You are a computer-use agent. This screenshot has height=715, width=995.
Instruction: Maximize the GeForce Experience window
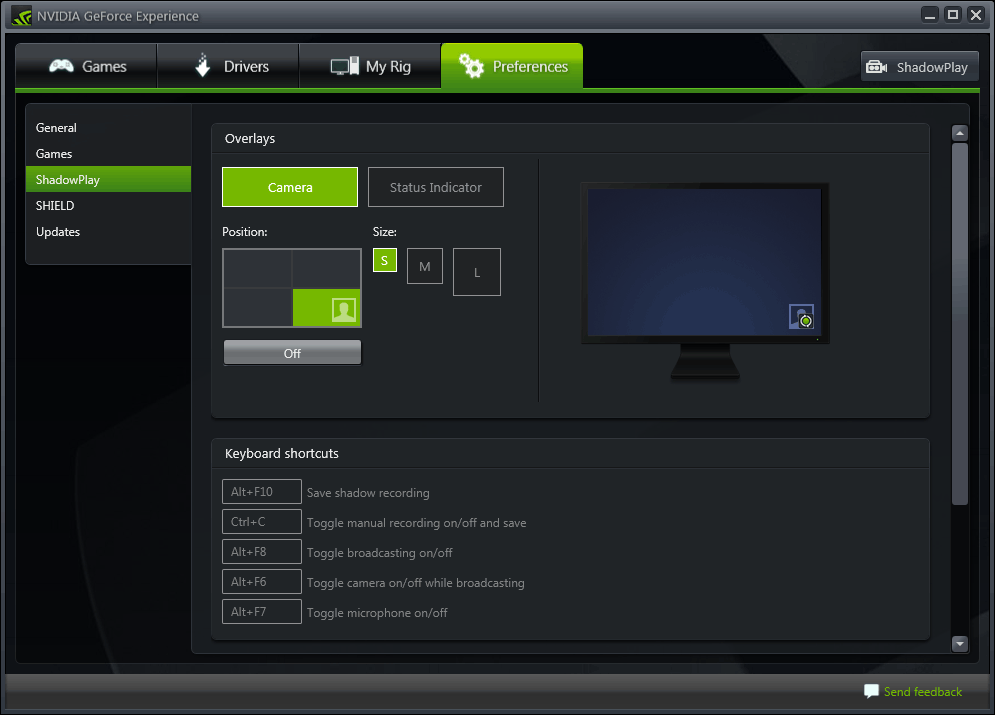[953, 15]
